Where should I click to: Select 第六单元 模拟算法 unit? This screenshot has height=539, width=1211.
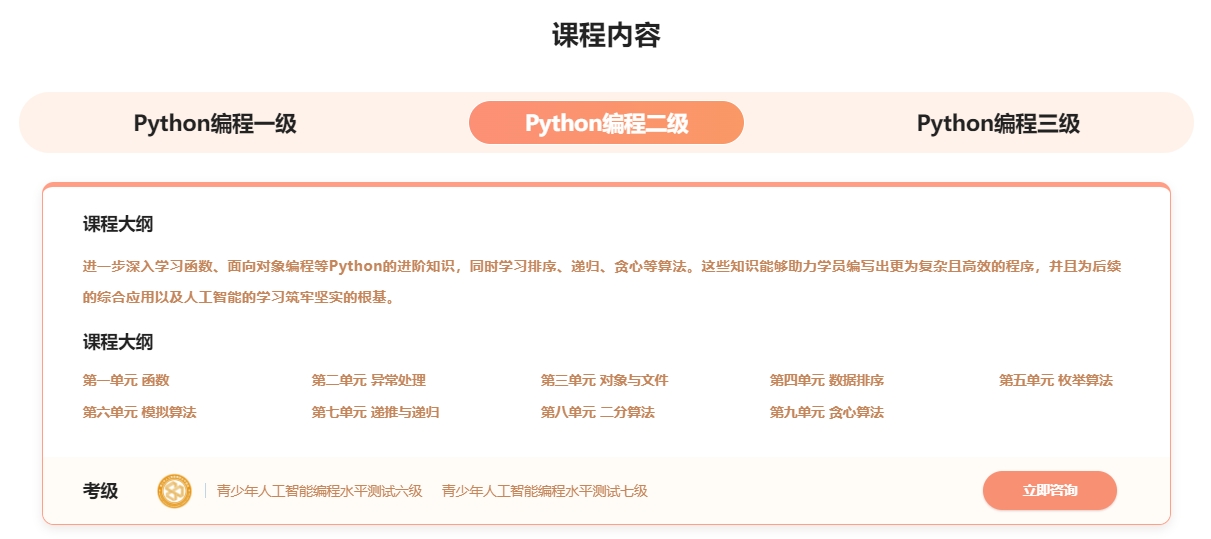coord(139,412)
